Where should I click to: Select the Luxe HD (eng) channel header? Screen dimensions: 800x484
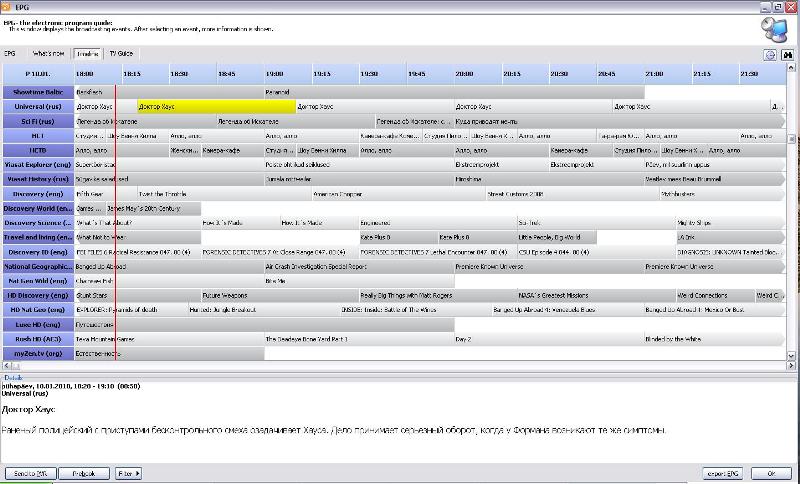tap(38, 324)
